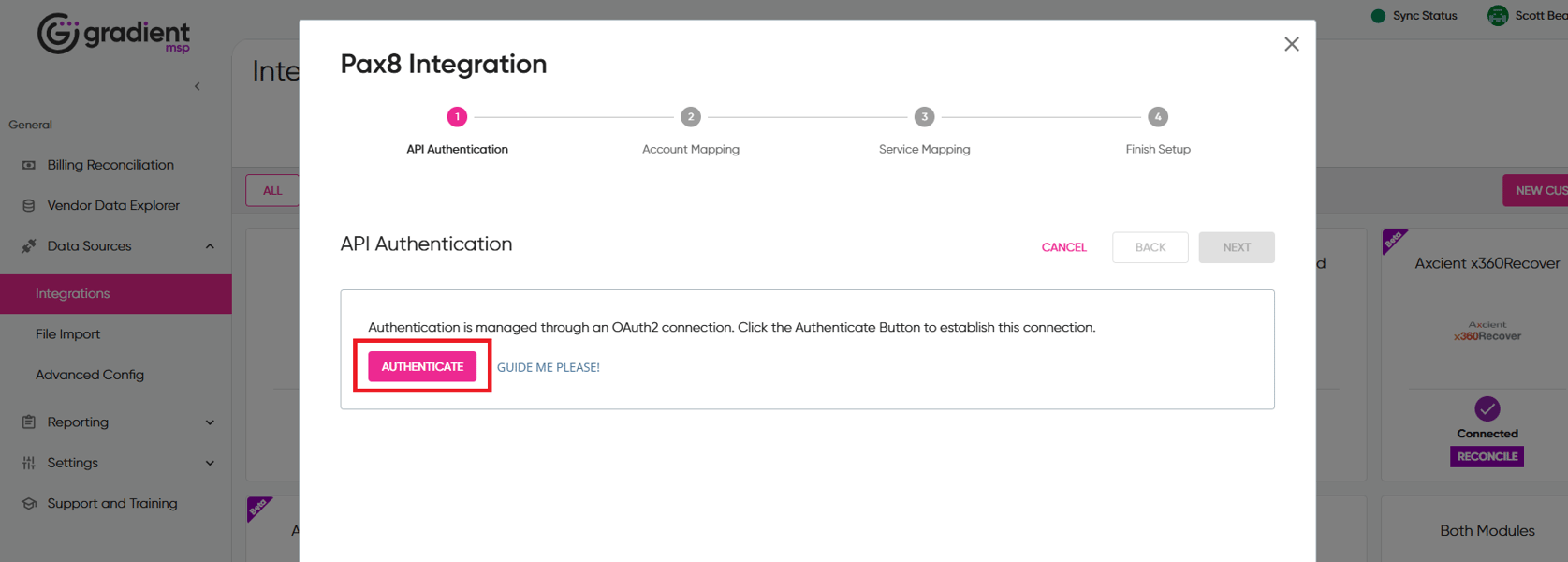Open File Import in the sidebar
The image size is (1568, 562).
(67, 334)
